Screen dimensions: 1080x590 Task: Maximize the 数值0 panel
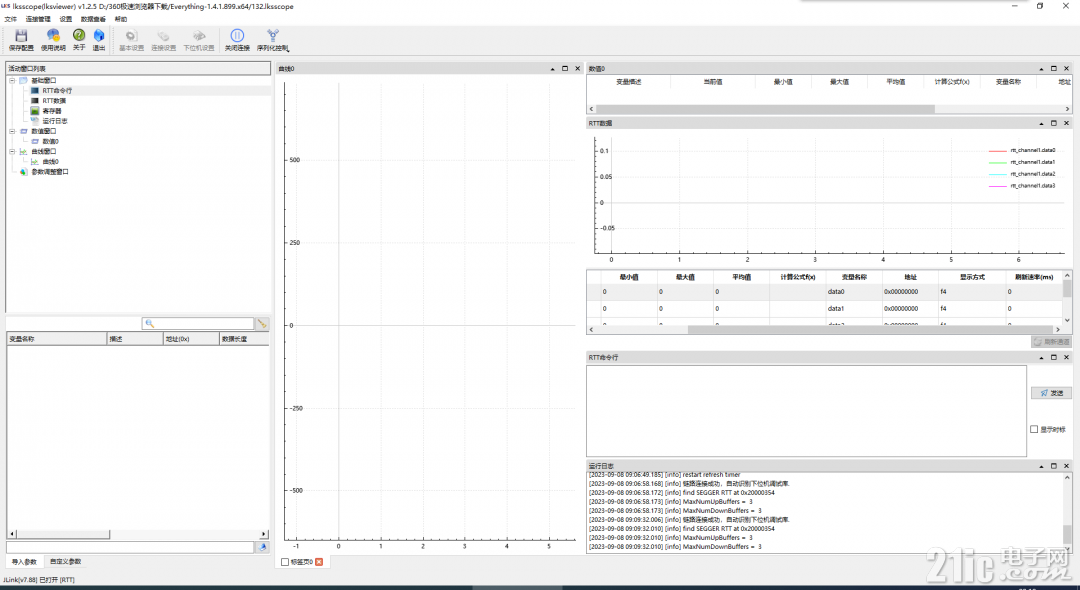[x=1054, y=69]
